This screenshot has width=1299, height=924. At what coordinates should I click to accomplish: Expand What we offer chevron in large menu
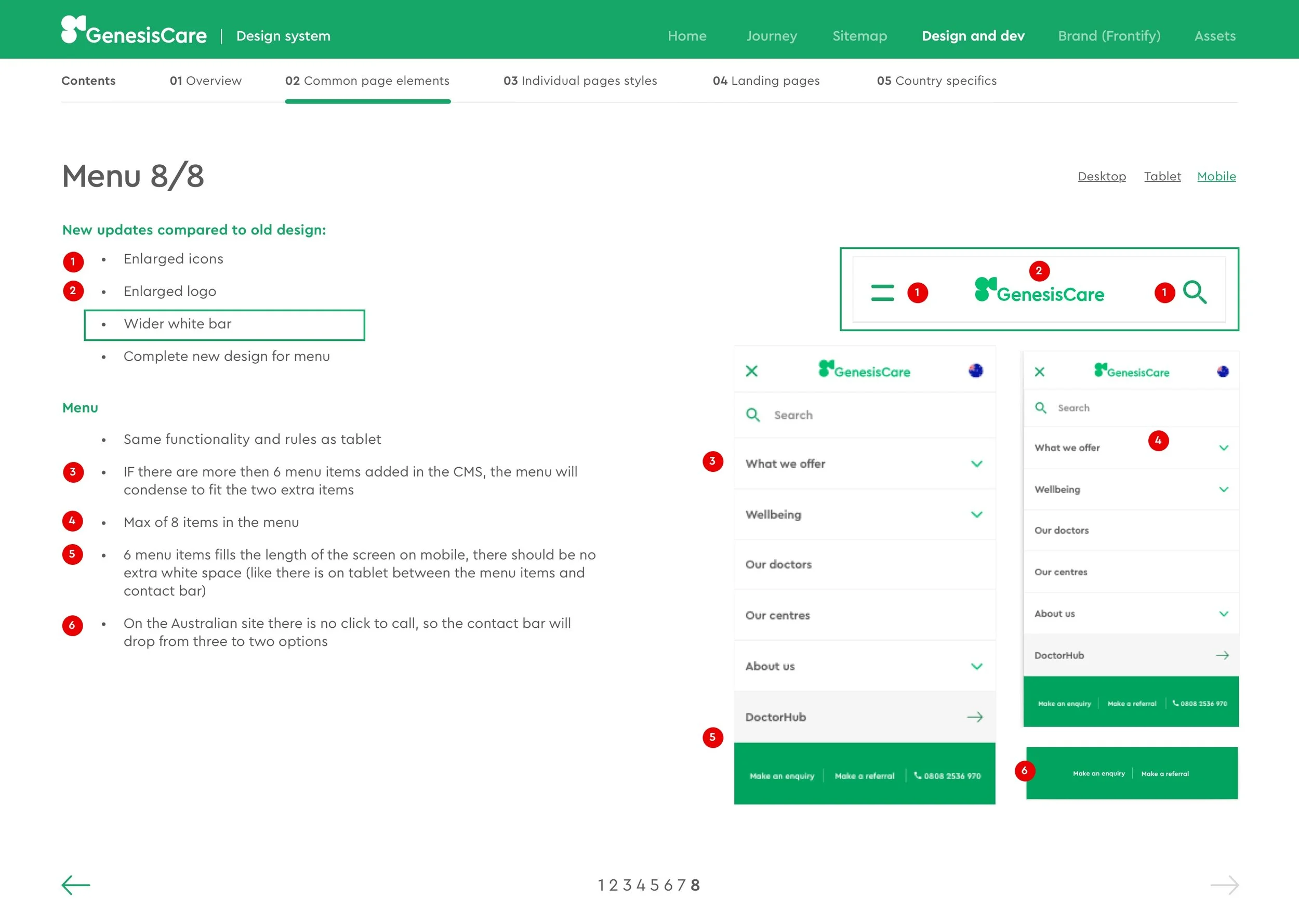click(x=976, y=464)
